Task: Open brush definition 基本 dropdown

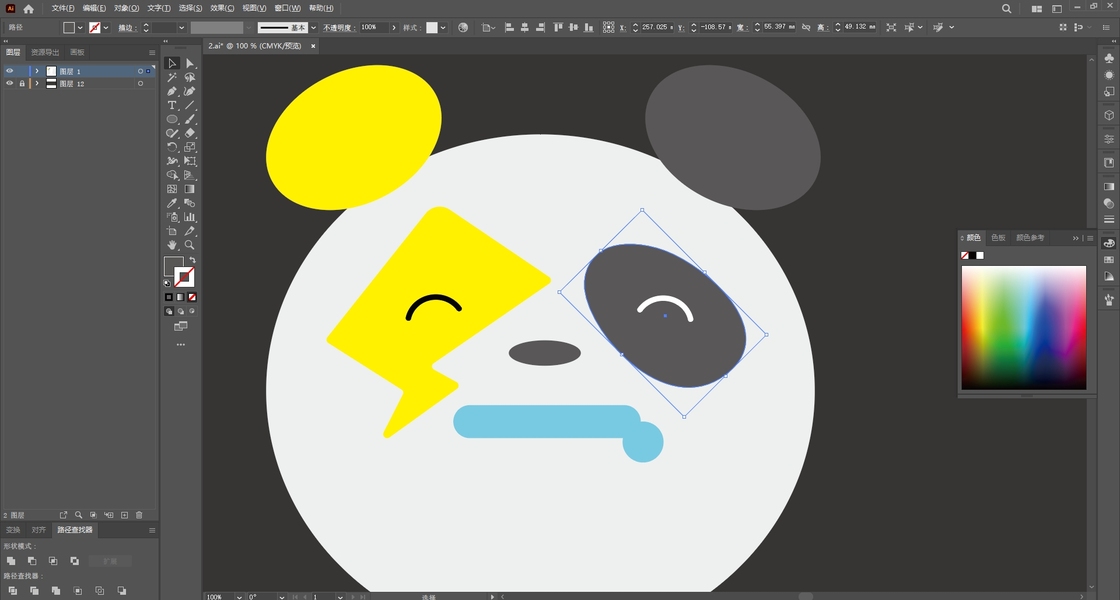Action: point(313,28)
